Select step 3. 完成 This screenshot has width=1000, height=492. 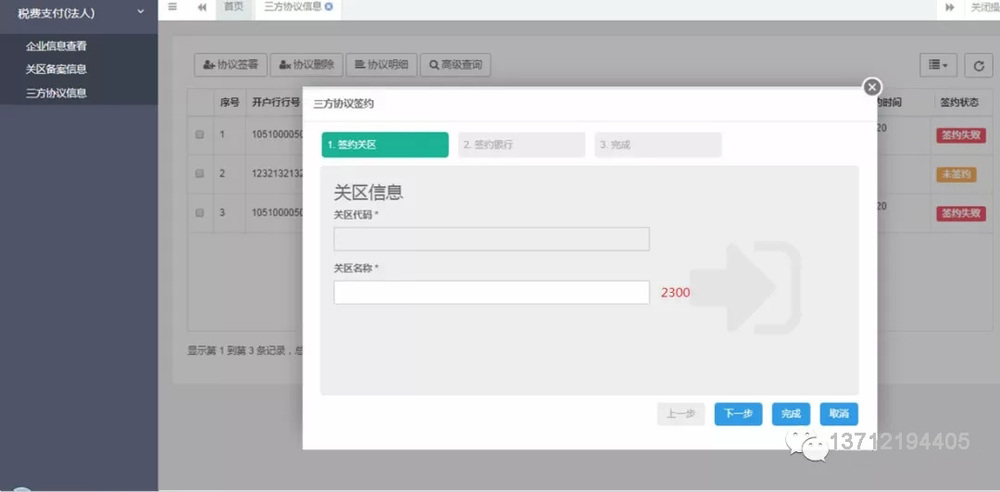pyautogui.click(x=658, y=145)
